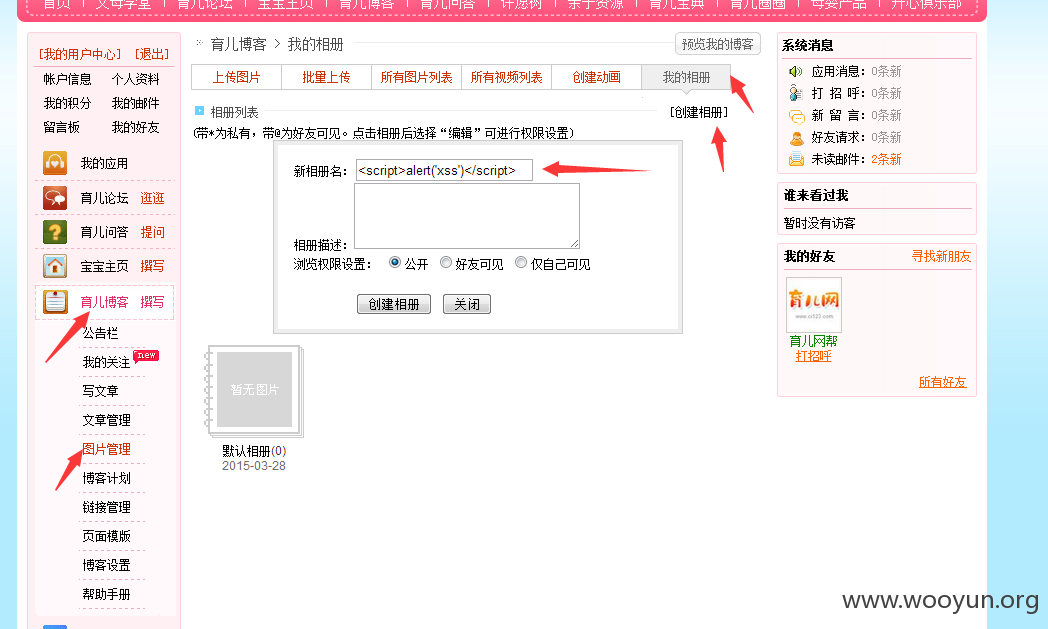Screen dimensions: 1048x629
Task: Click the 退出 logout link
Action: [x=152, y=54]
